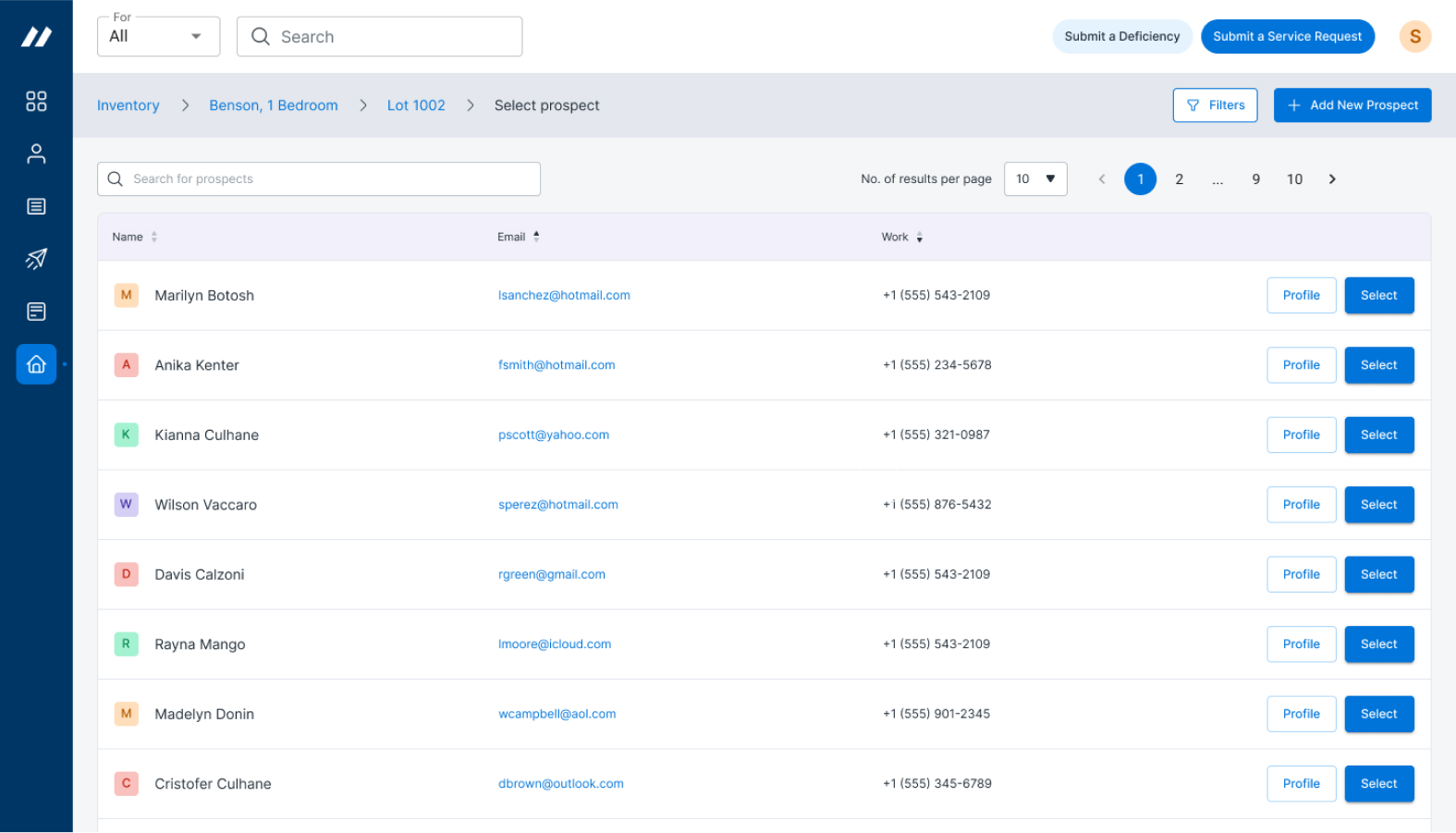Screen dimensions: 1456x833
Task: Open the Filters button
Action: click(x=1215, y=105)
